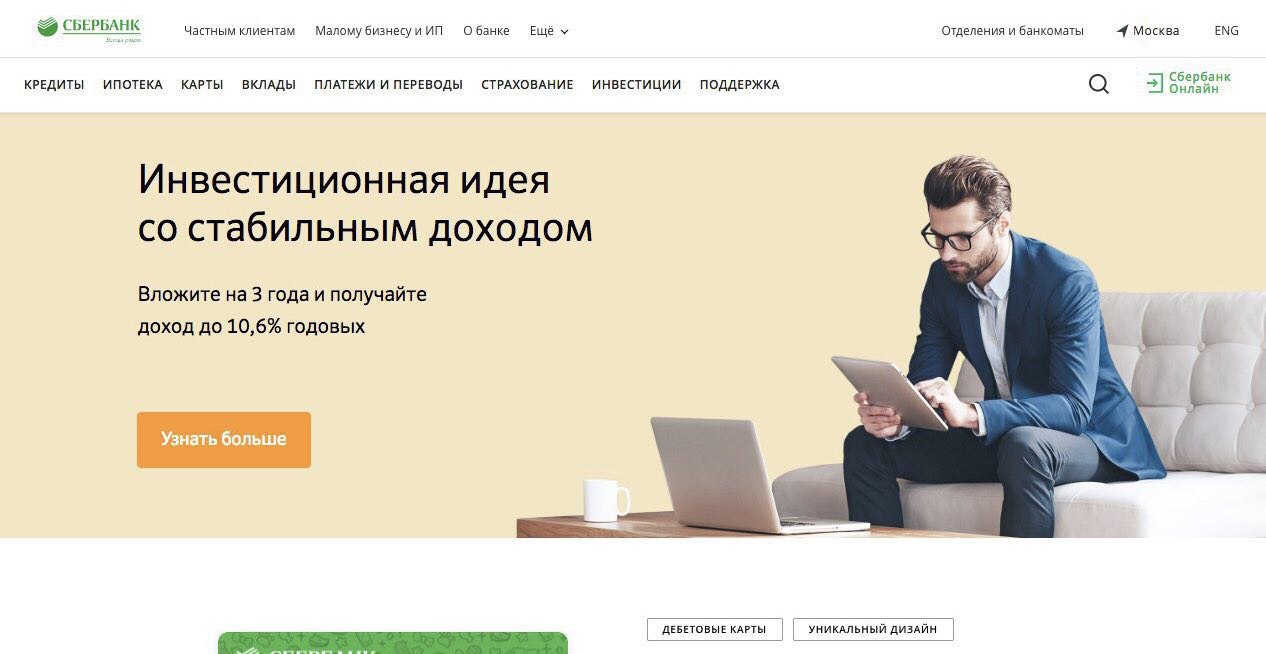This screenshot has width=1266, height=654.
Task: Click the location arrow icon near Москва
Action: [x=1122, y=31]
